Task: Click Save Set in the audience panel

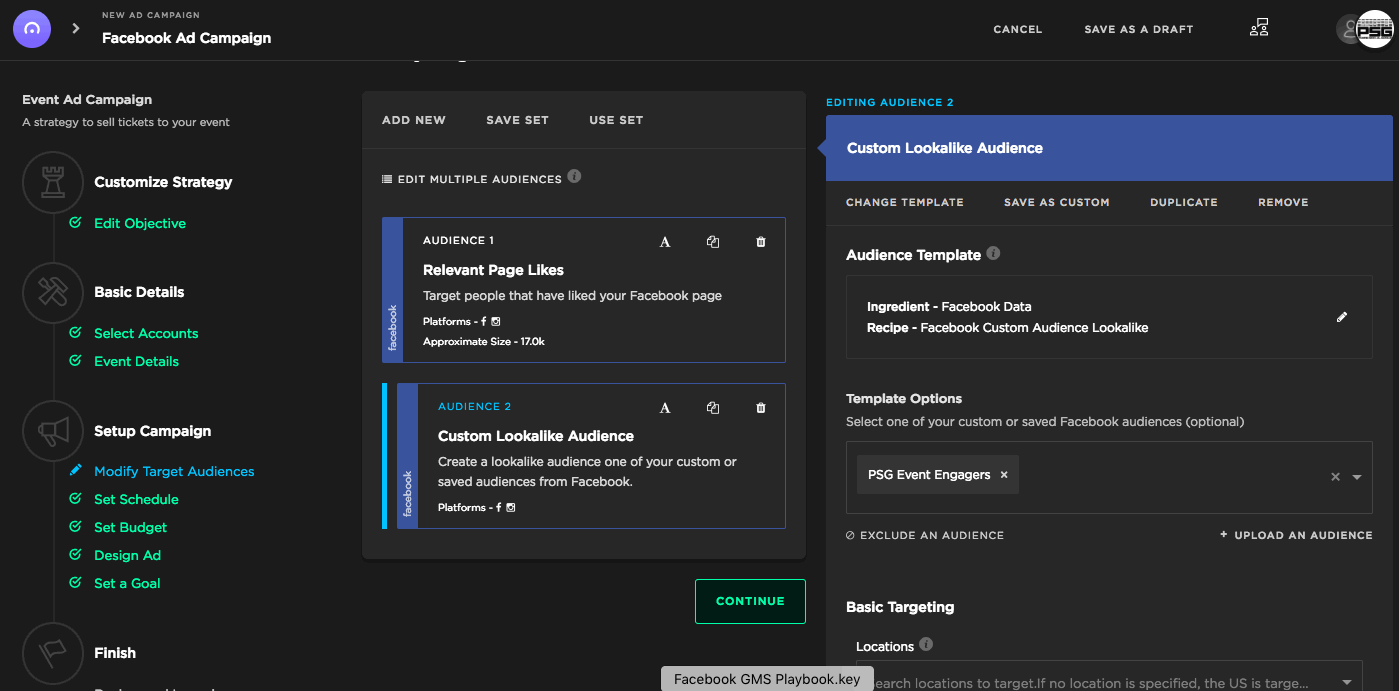Action: [x=517, y=120]
